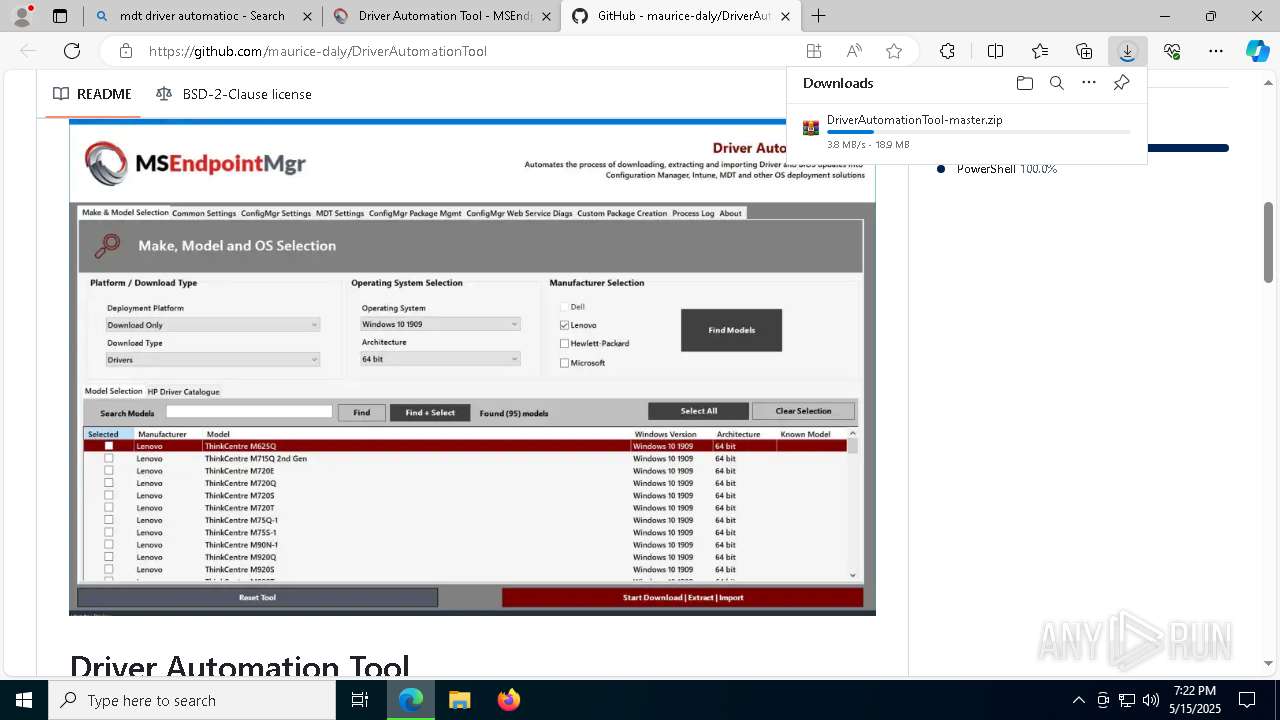Show hidden system tray icons
Viewport: 1280px width, 720px height.
pos(1078,700)
